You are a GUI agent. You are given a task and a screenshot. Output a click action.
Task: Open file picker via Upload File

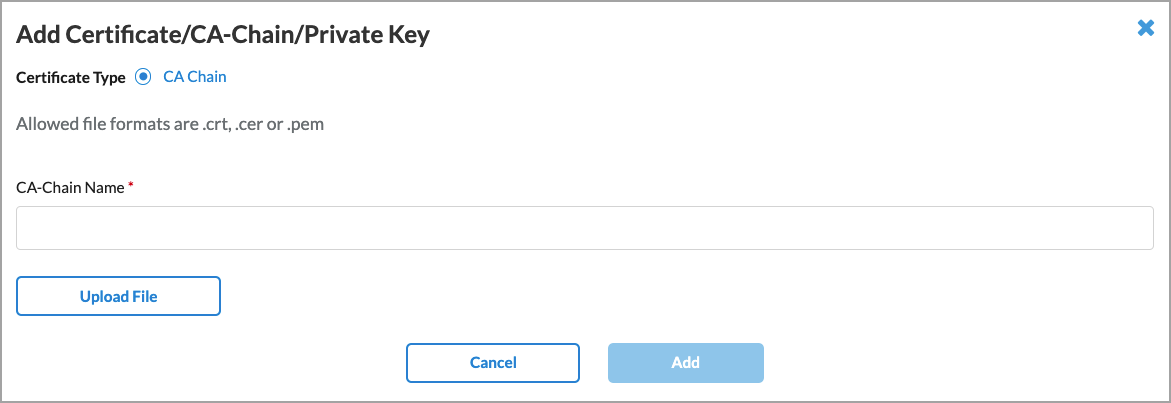click(x=118, y=296)
